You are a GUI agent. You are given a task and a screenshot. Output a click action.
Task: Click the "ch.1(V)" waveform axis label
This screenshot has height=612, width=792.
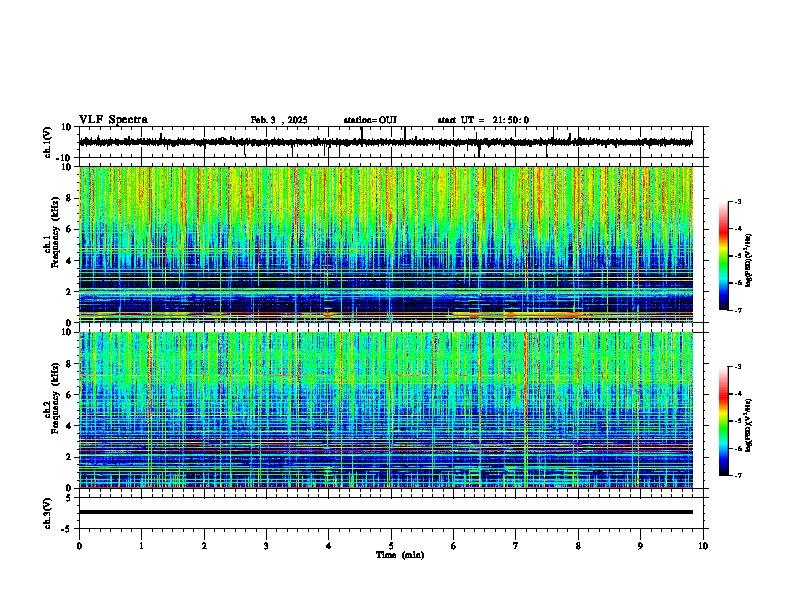[x=48, y=142]
